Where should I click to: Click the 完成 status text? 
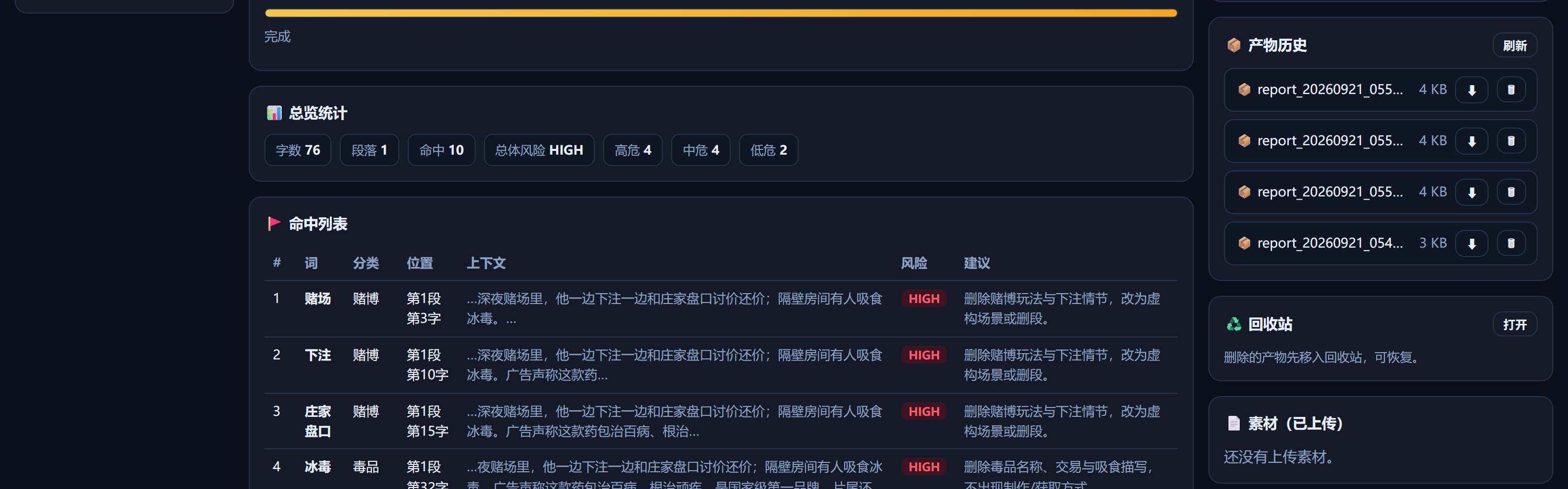click(278, 37)
